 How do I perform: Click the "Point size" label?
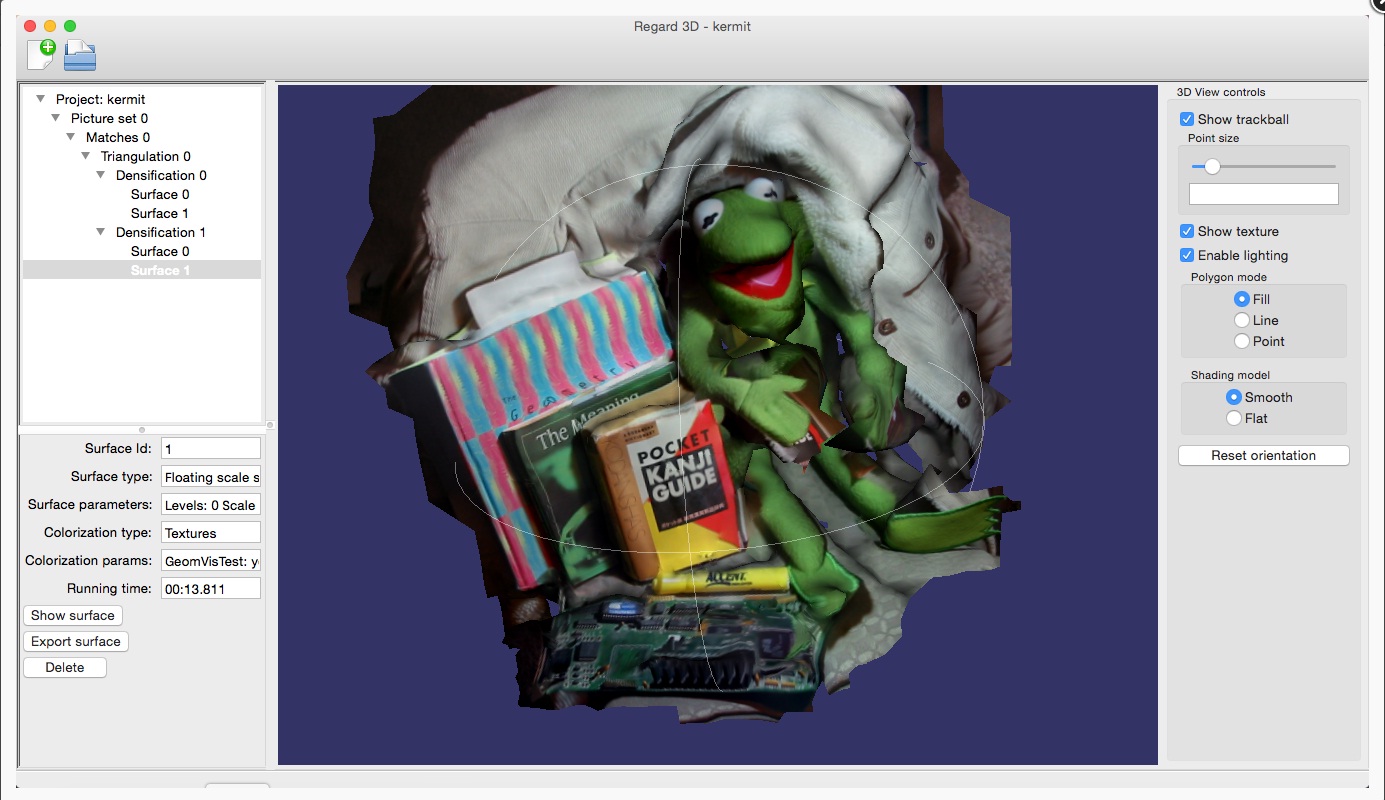1213,138
